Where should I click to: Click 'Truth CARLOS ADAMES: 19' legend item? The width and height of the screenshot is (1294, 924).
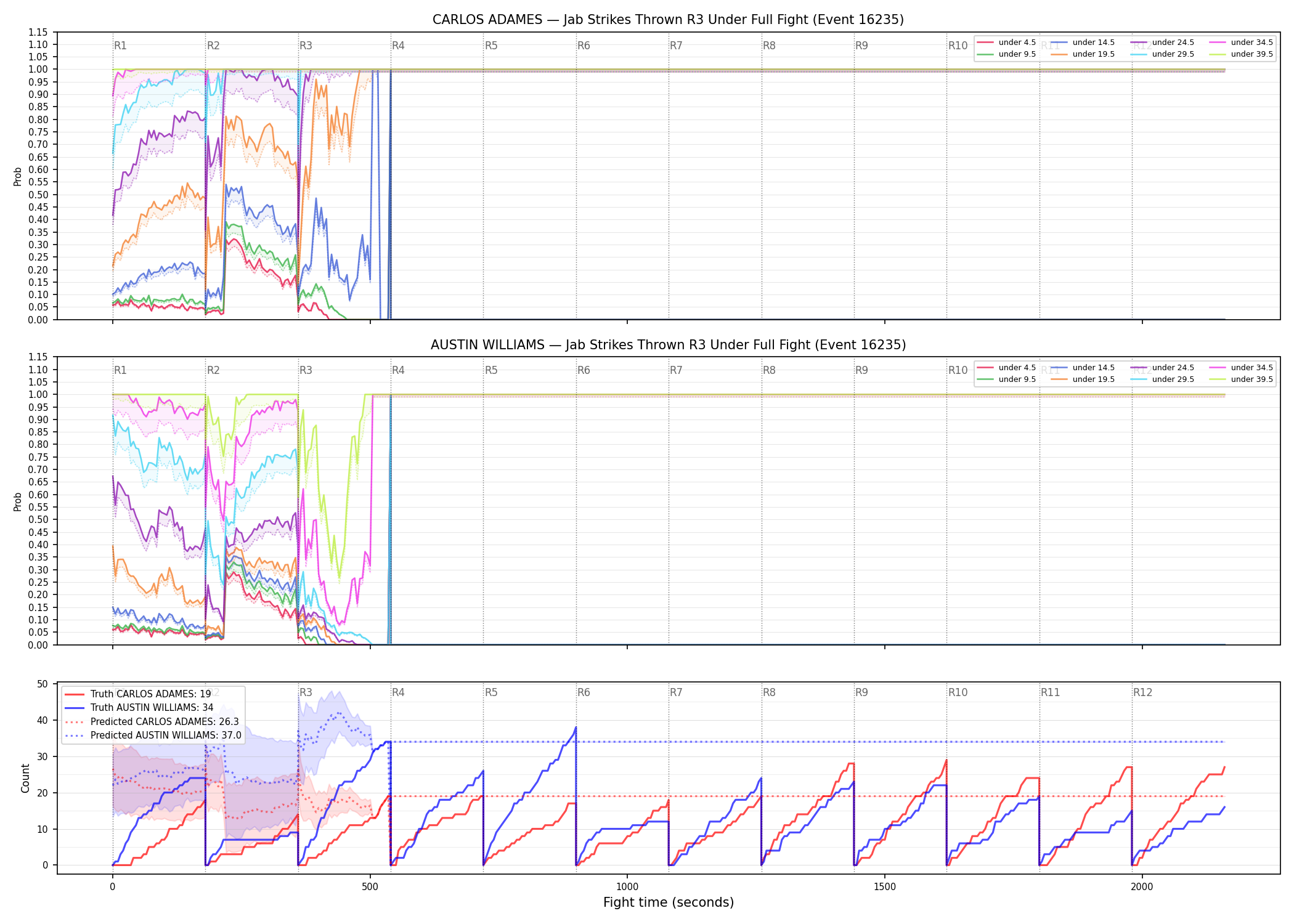tap(138, 694)
